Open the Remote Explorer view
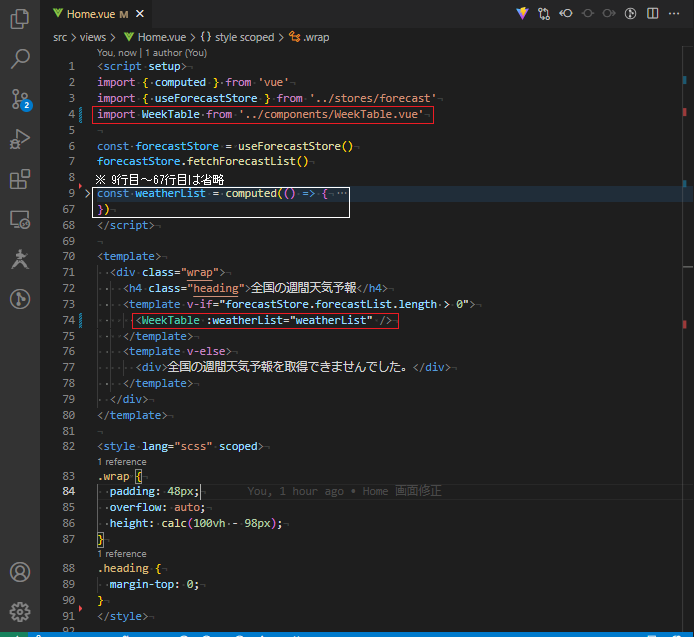This screenshot has height=637, width=694. click(20, 219)
